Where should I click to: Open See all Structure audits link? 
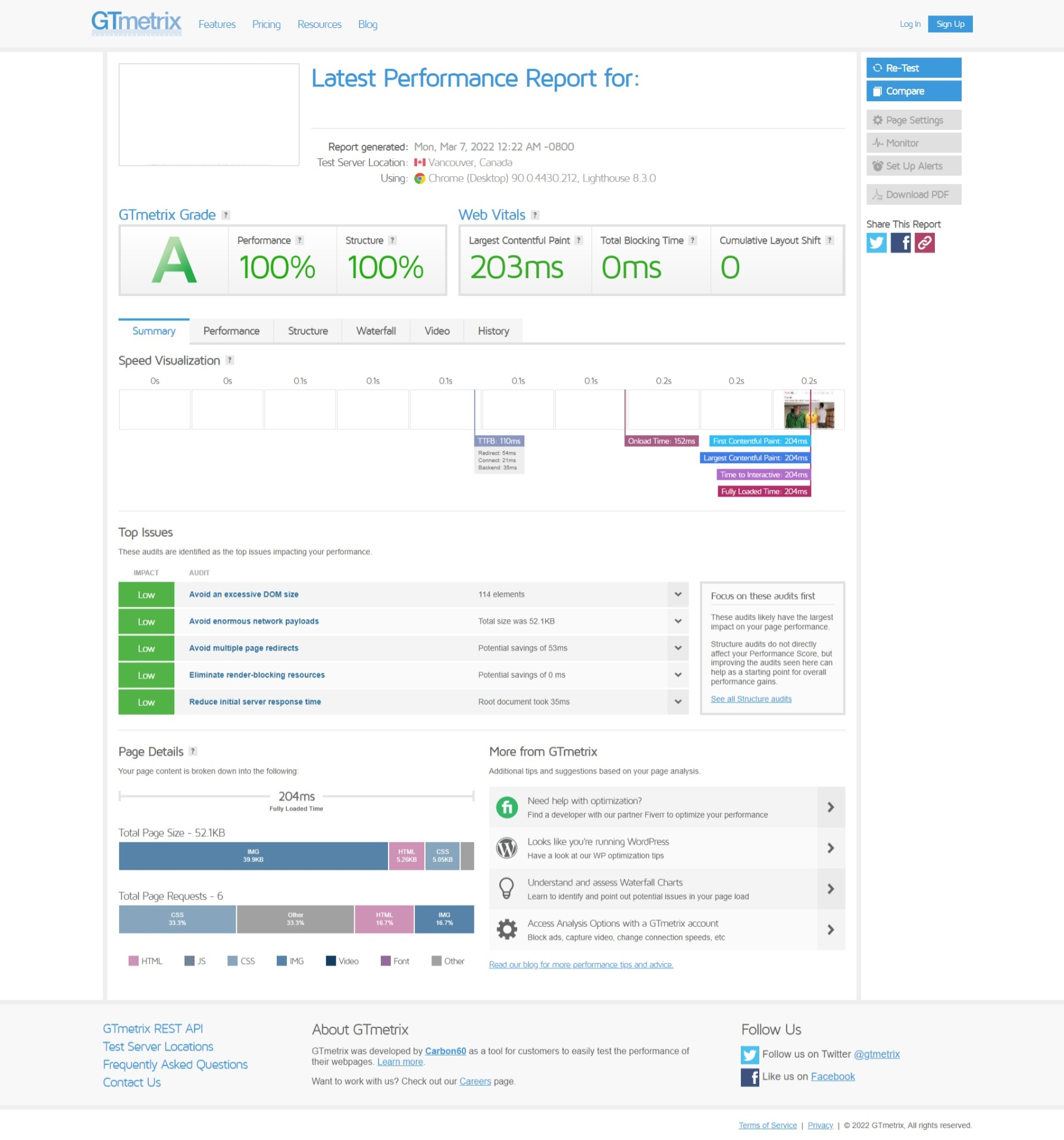coord(751,699)
